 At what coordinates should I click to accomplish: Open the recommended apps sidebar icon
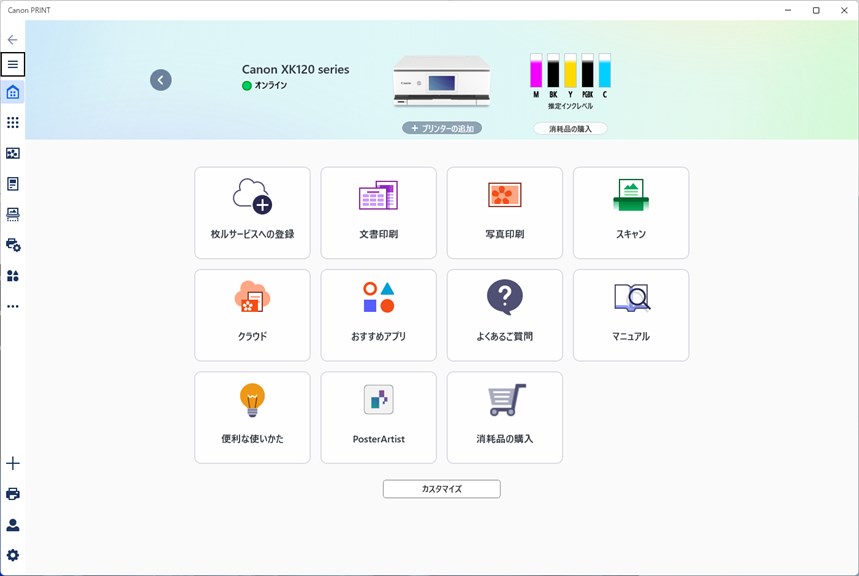pyautogui.click(x=13, y=276)
